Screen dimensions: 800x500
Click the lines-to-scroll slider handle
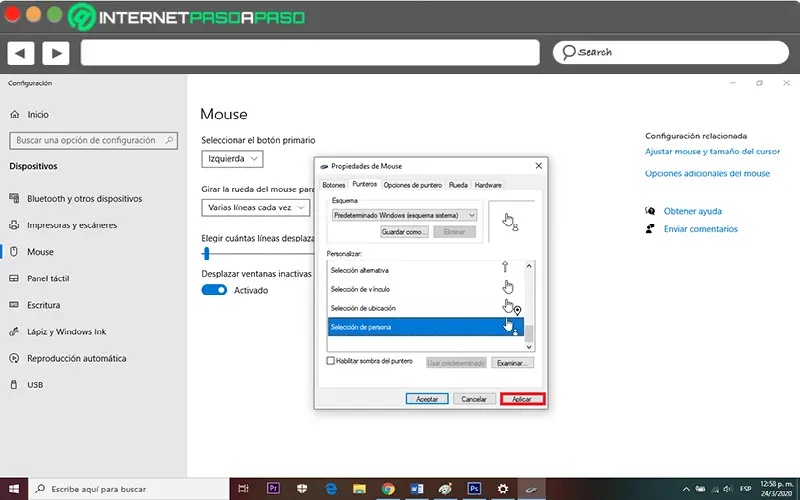click(206, 253)
